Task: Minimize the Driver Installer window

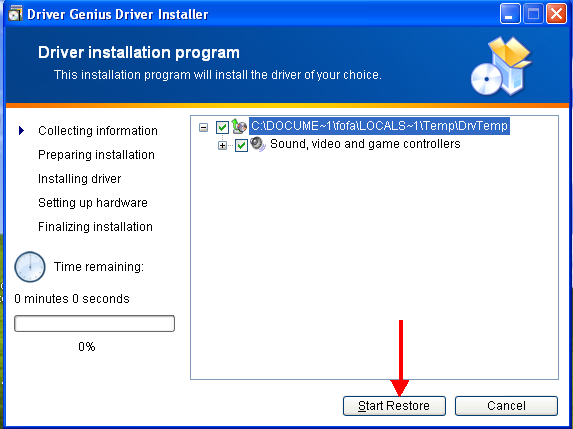Action: [510, 14]
